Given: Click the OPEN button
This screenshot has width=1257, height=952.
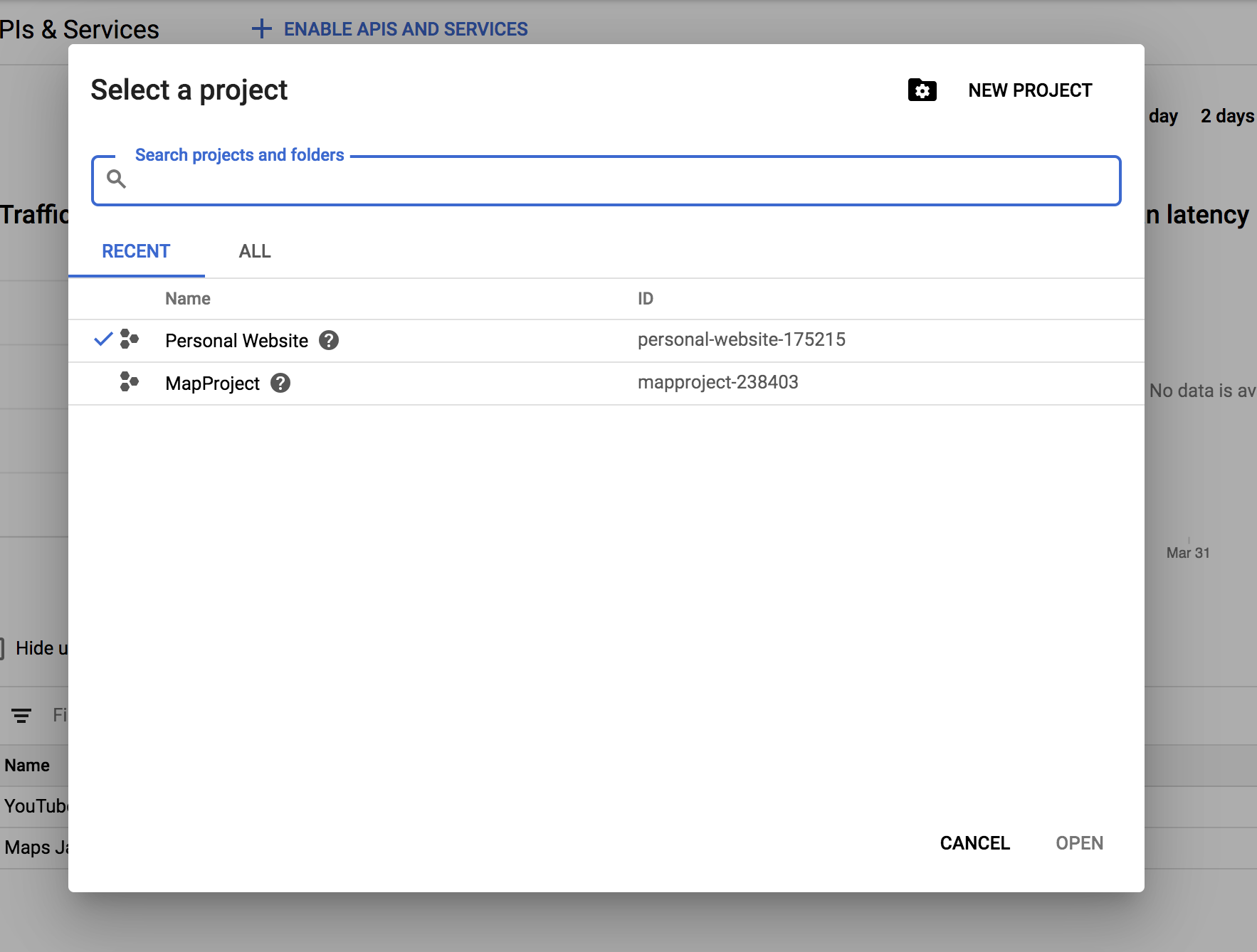Looking at the screenshot, I should tap(1079, 843).
